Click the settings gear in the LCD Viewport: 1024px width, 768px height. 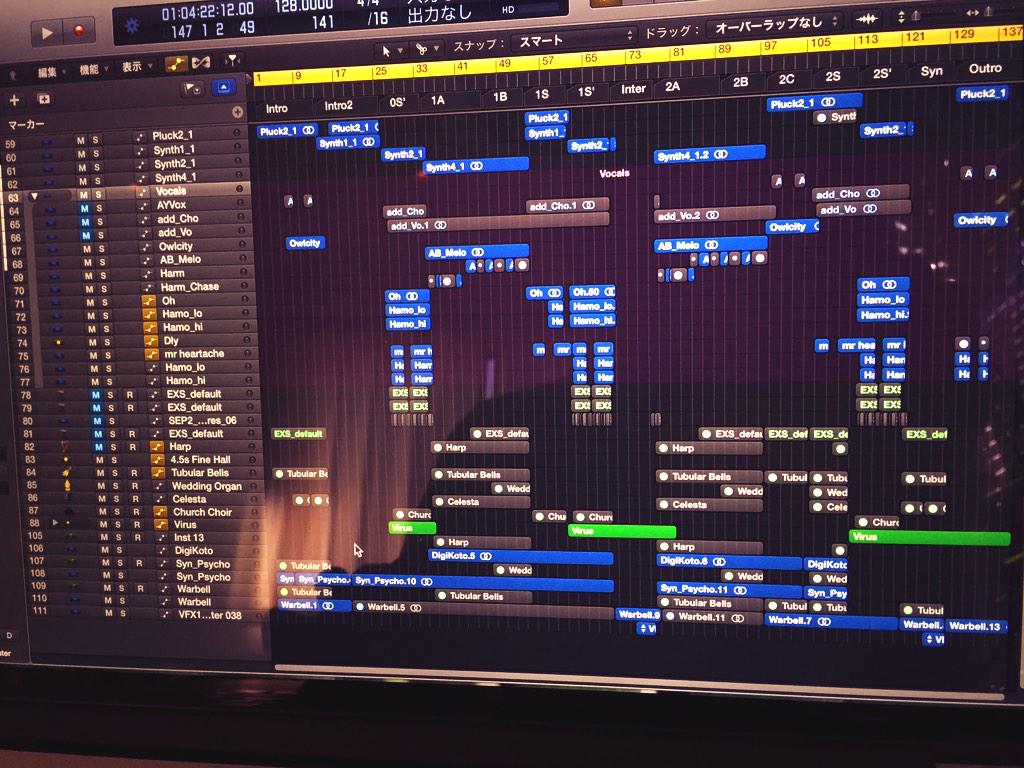click(131, 26)
